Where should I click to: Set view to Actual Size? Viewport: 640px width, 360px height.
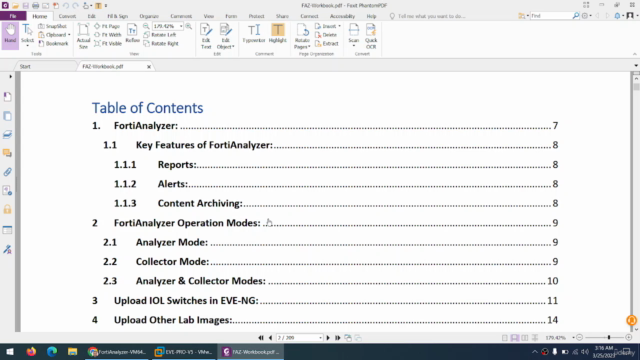(x=83, y=36)
